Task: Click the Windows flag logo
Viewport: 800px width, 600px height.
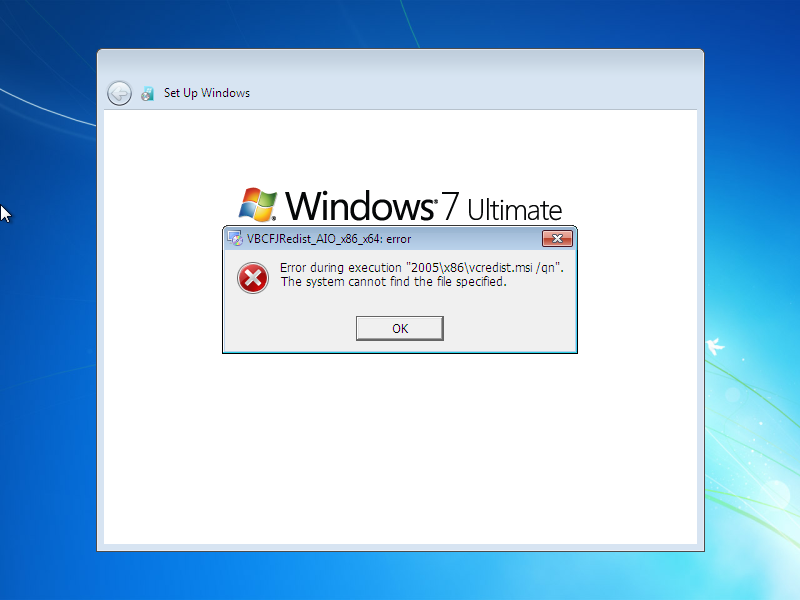Action: pyautogui.click(x=258, y=205)
